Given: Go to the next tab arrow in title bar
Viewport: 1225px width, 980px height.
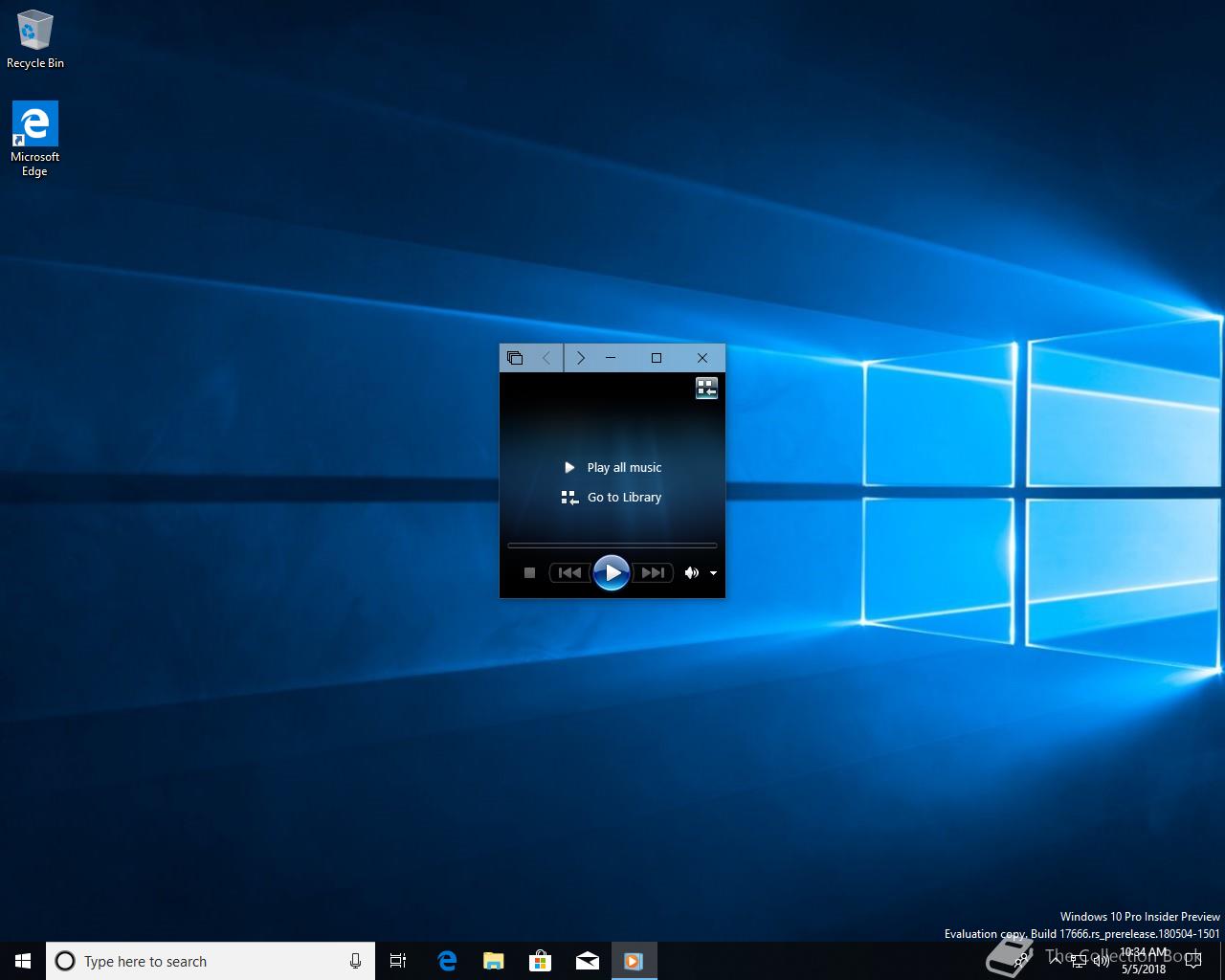Looking at the screenshot, I should point(580,358).
